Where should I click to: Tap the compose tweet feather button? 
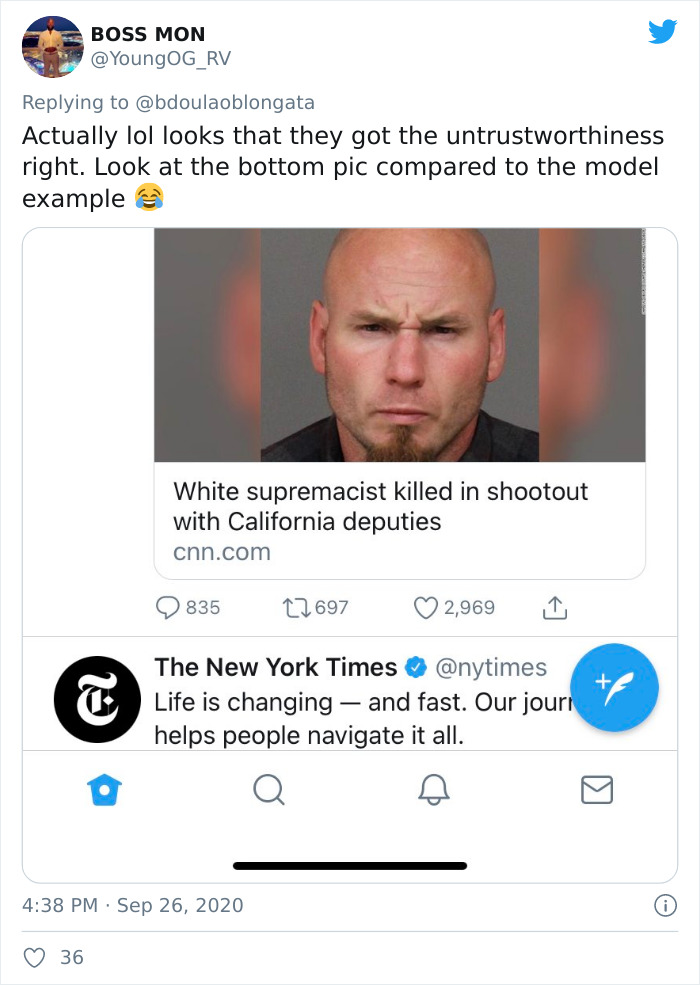click(x=614, y=687)
